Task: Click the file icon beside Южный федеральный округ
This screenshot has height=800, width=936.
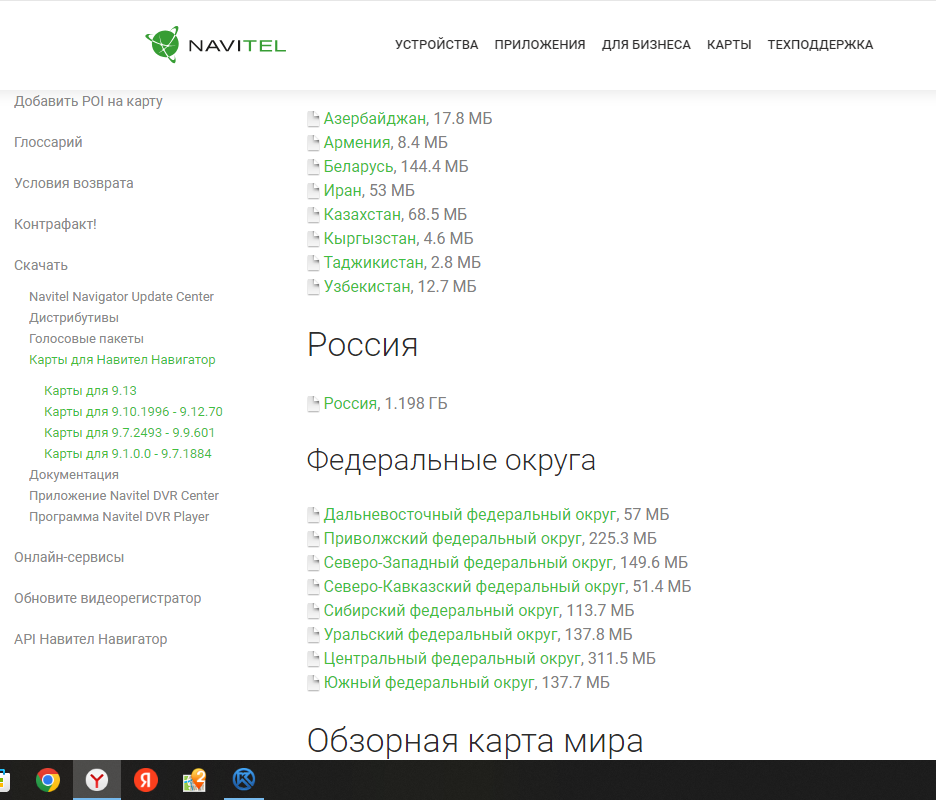Action: 314,683
